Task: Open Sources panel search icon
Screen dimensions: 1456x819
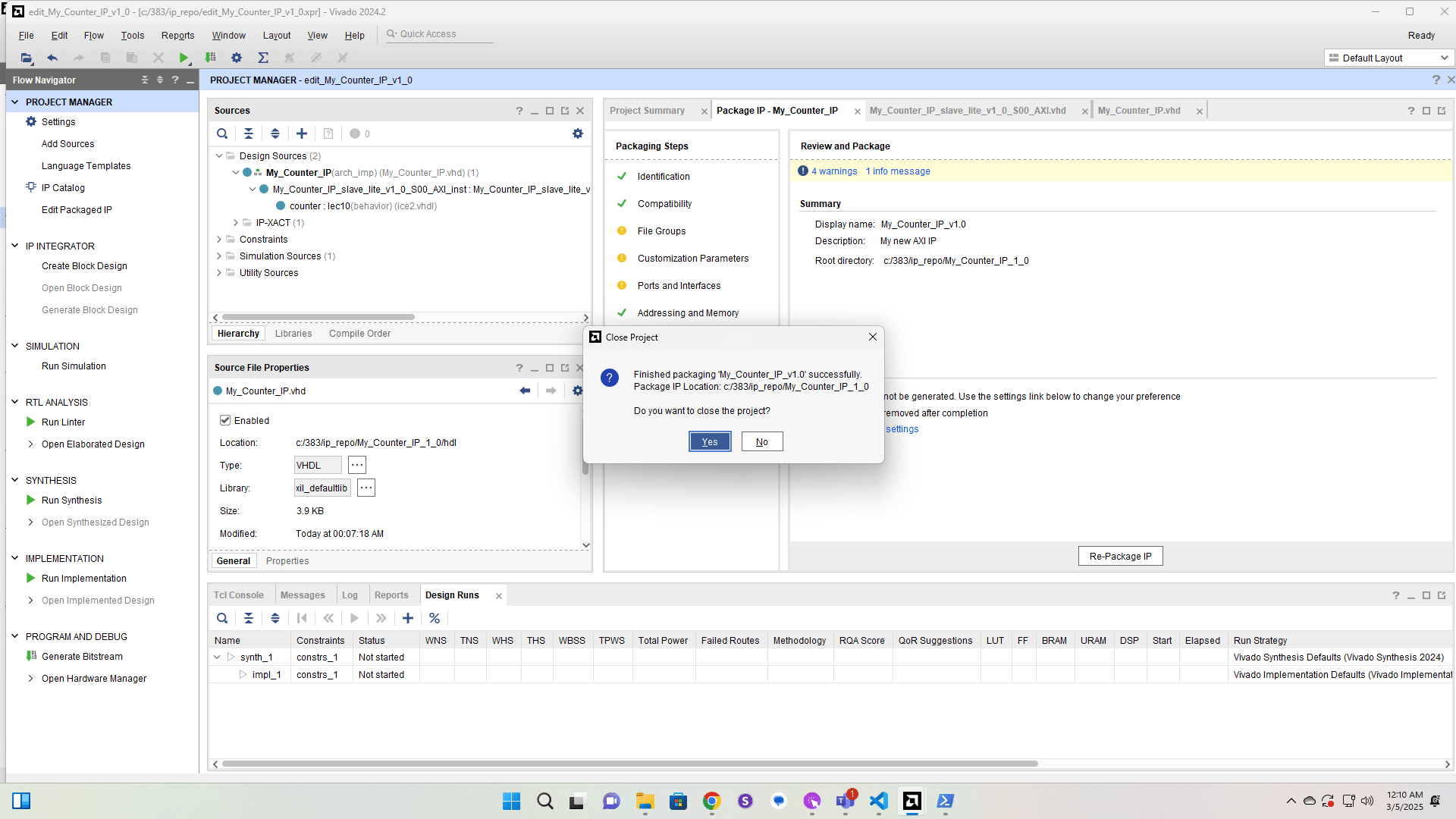Action: tap(222, 133)
